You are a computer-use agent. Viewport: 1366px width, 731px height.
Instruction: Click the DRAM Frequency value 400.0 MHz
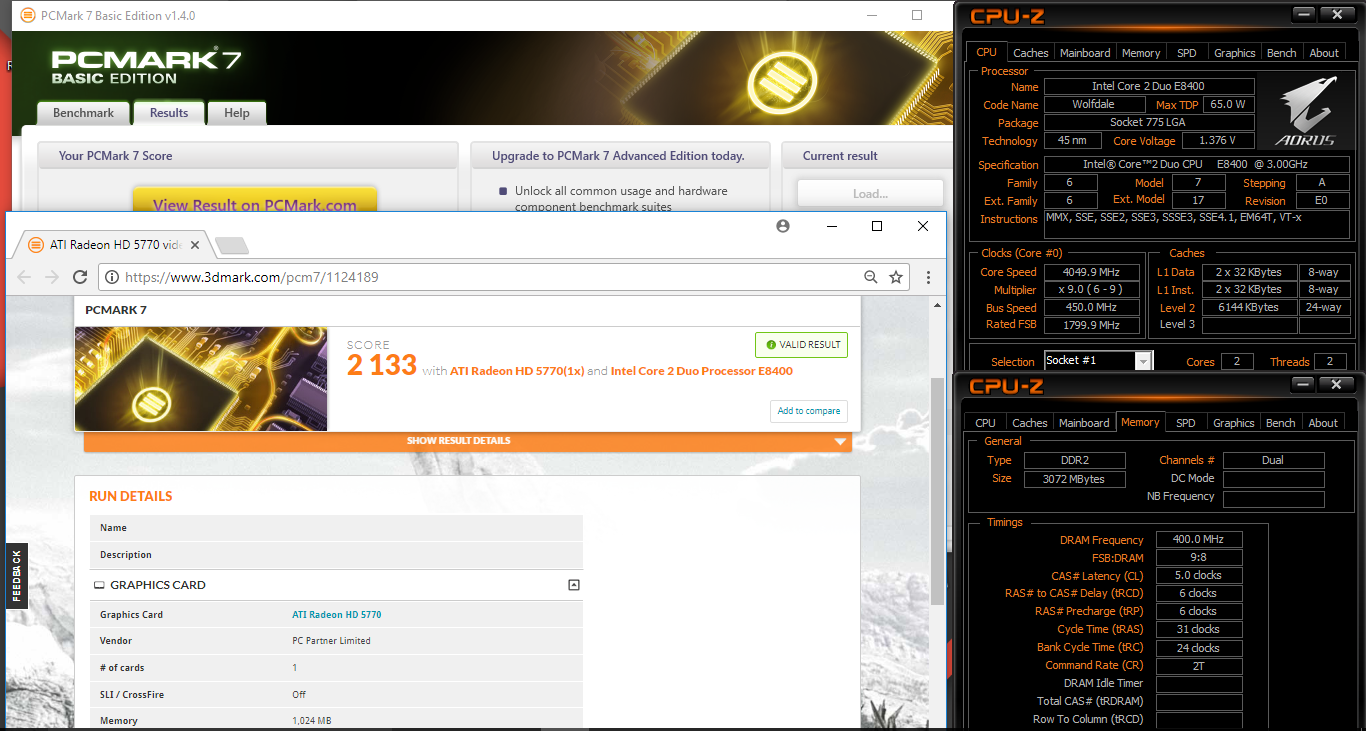pyautogui.click(x=1198, y=539)
